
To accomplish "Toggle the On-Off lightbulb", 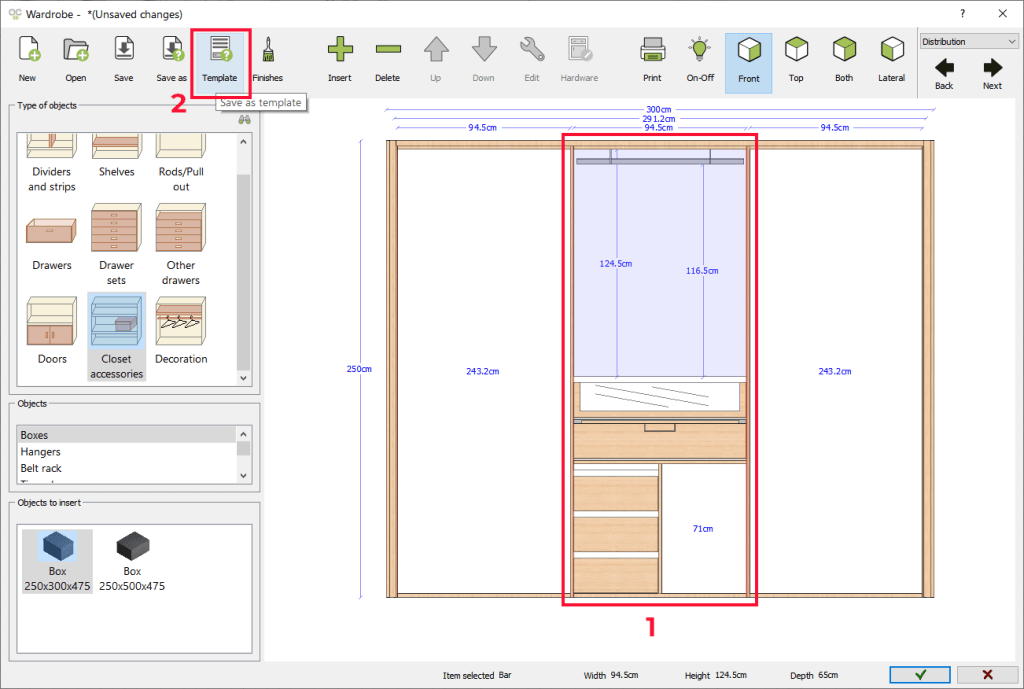I will 700,59.
